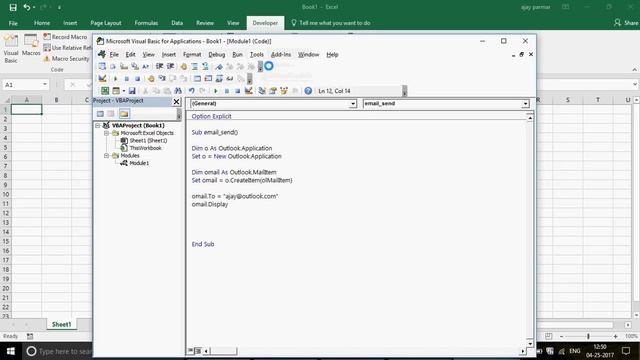This screenshot has height=360, width=640.
Task: Open the Run menu in VBA editor
Action: click(238, 55)
